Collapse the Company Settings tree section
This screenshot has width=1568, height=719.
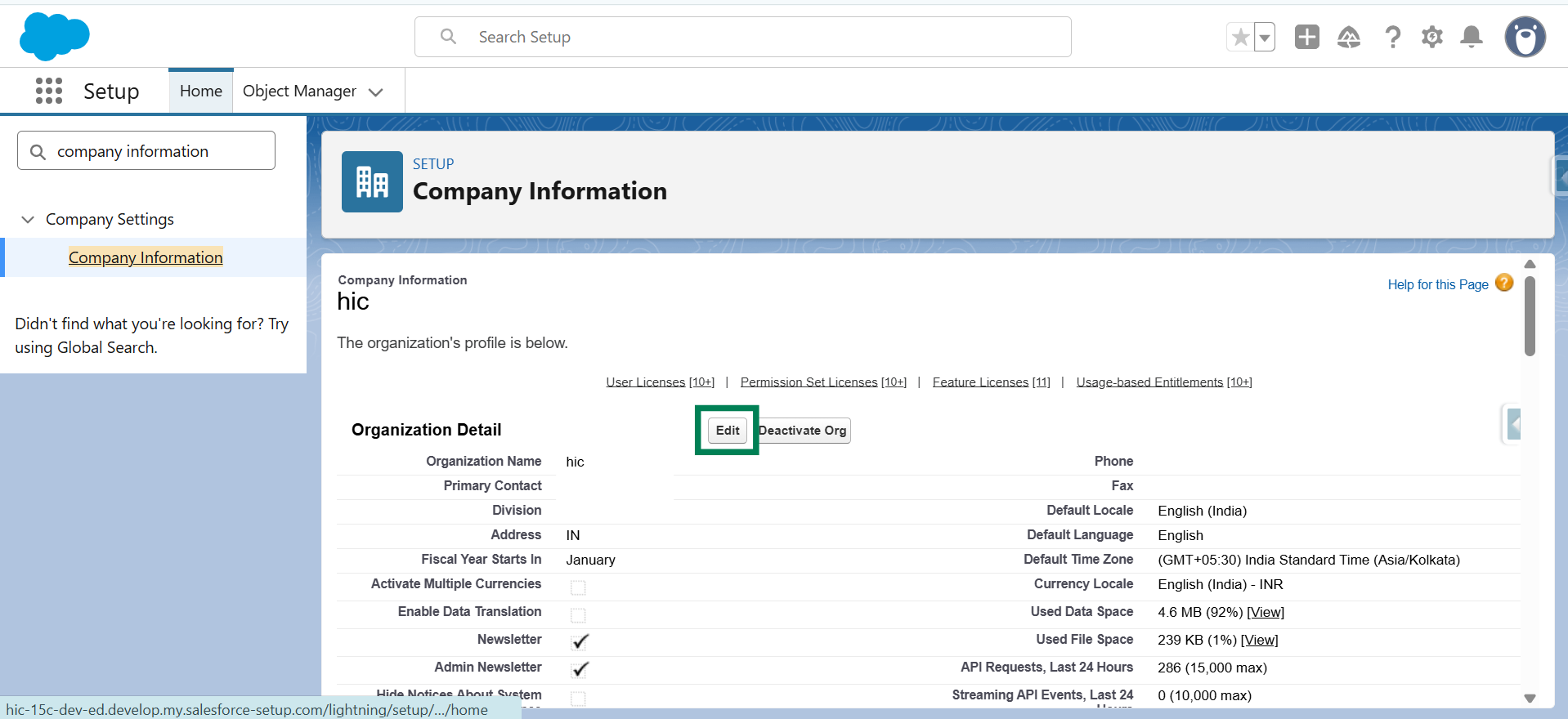tap(28, 220)
